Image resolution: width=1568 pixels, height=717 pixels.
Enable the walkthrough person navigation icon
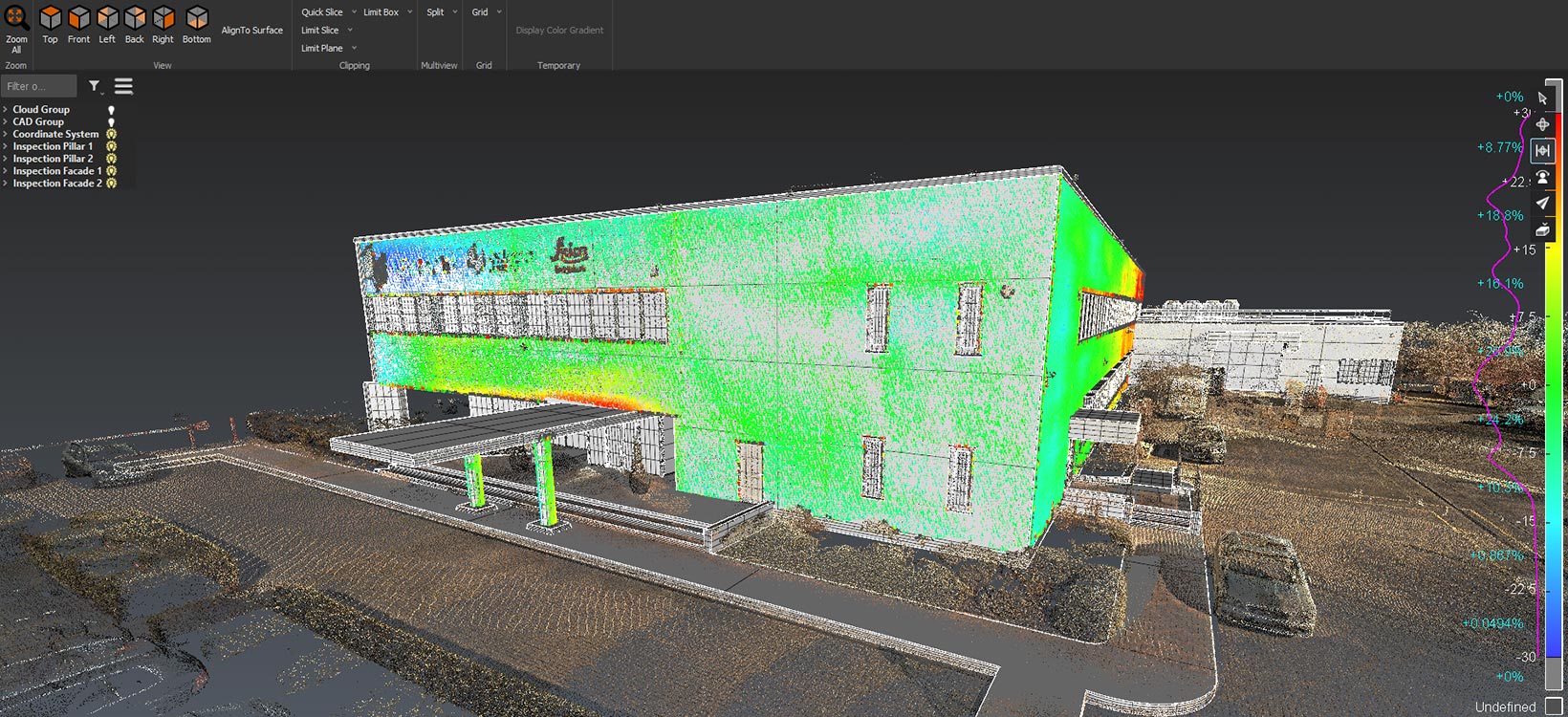click(1542, 177)
